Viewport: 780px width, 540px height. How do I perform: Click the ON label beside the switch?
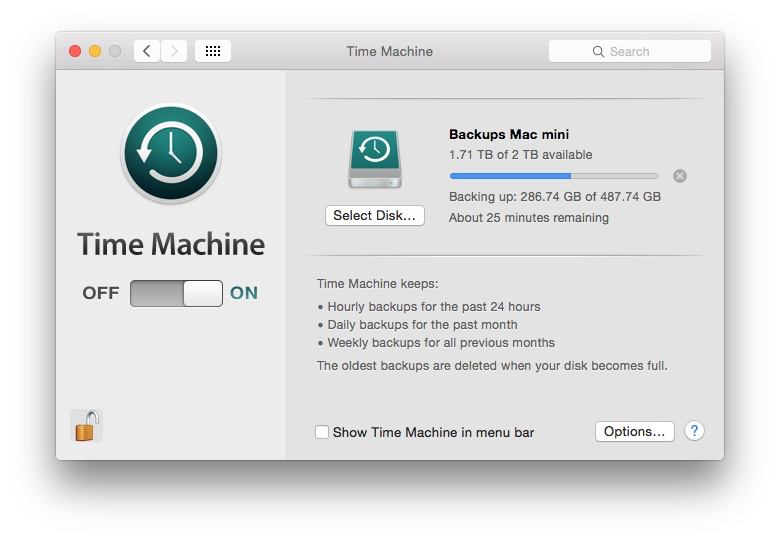tap(244, 293)
